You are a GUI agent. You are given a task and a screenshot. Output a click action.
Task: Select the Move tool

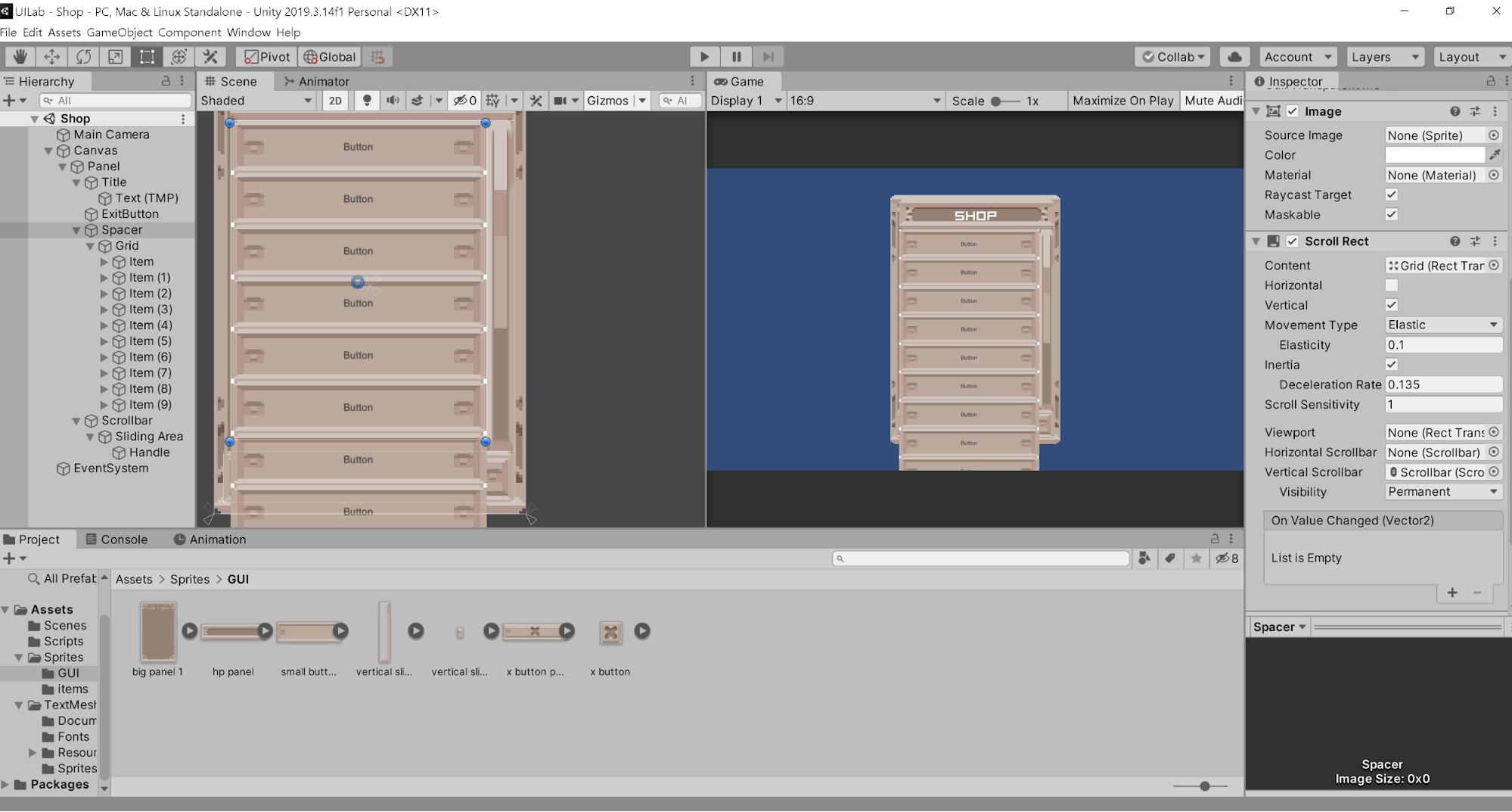pos(51,57)
